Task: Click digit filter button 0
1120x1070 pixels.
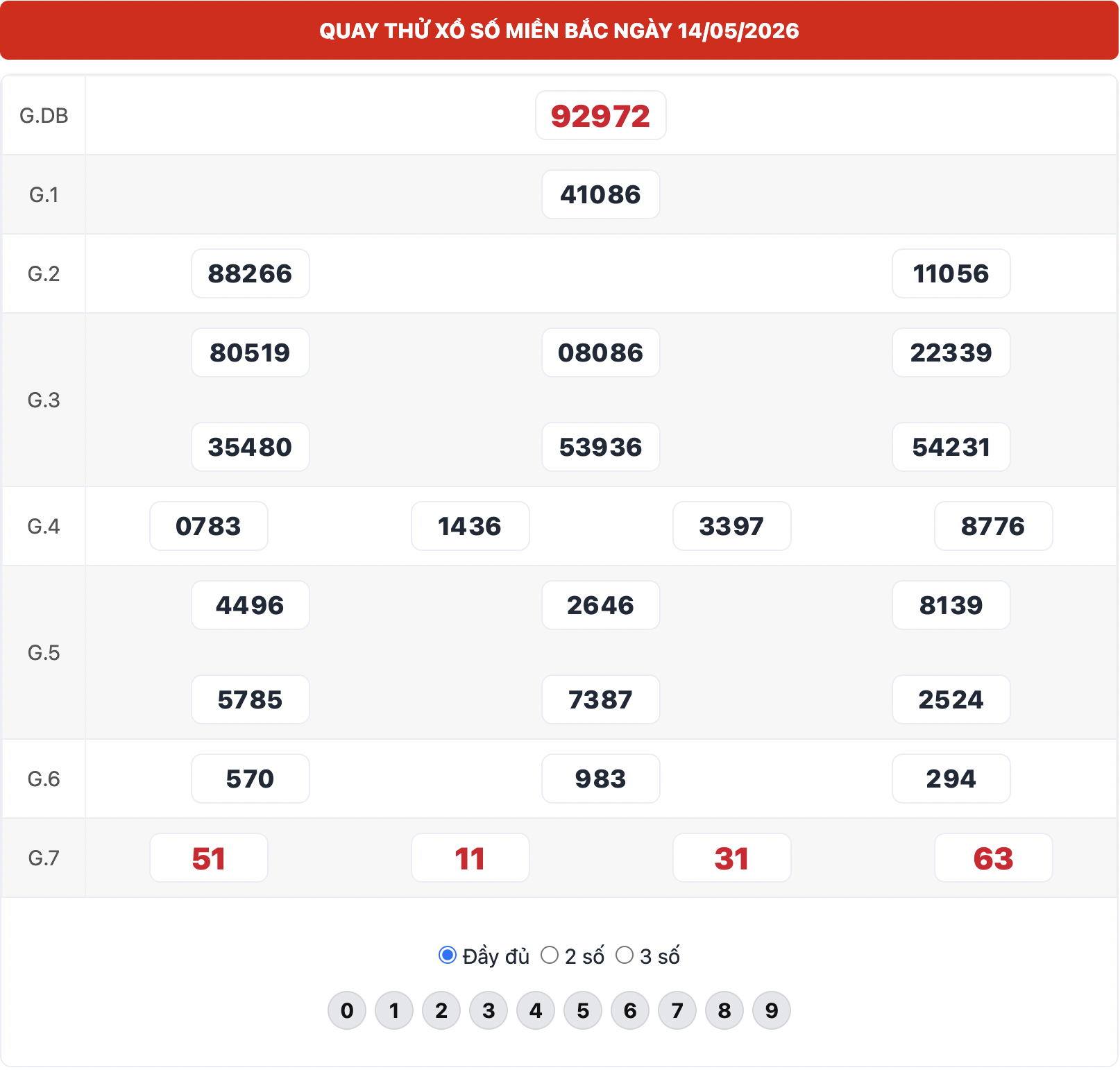Action: pyautogui.click(x=347, y=1010)
